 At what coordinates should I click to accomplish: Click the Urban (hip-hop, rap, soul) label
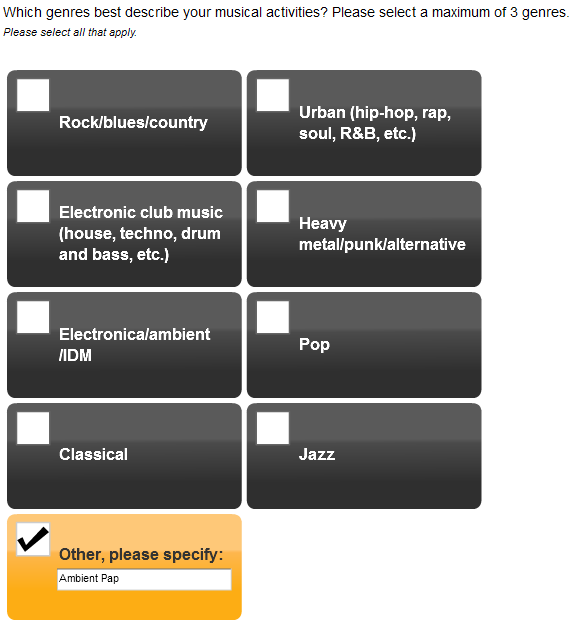pyautogui.click(x=375, y=123)
